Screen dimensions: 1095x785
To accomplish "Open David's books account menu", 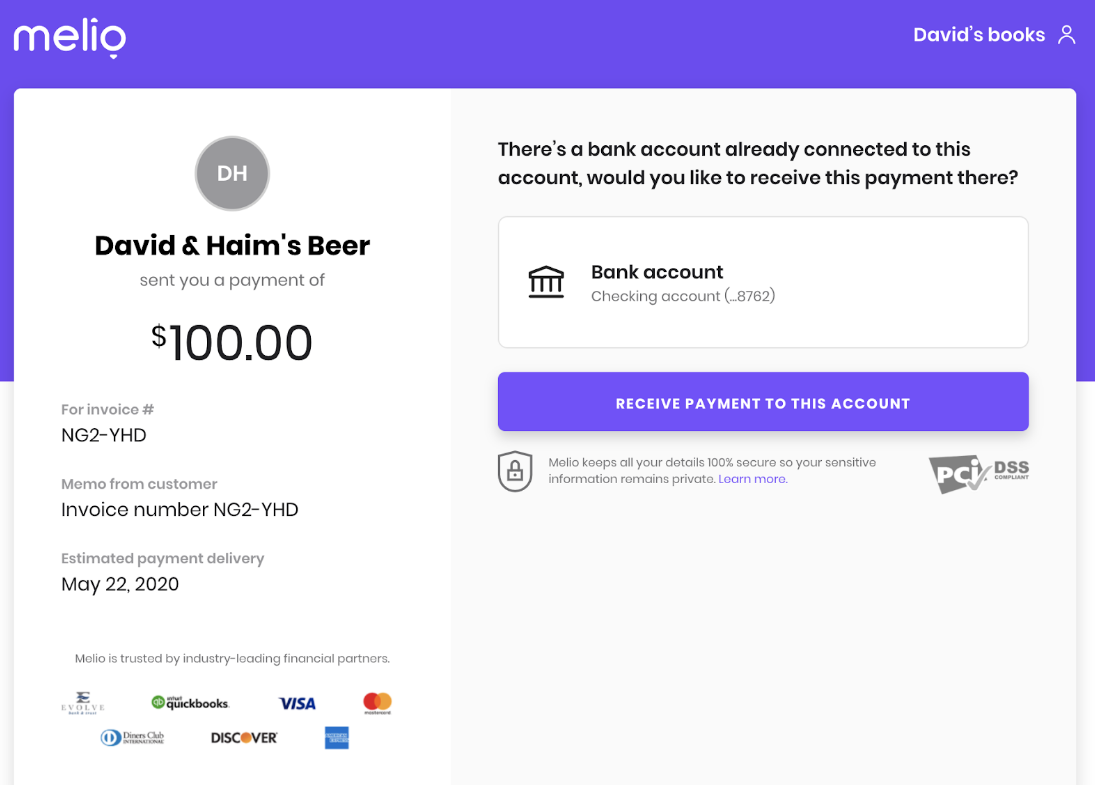I will pos(979,35).
